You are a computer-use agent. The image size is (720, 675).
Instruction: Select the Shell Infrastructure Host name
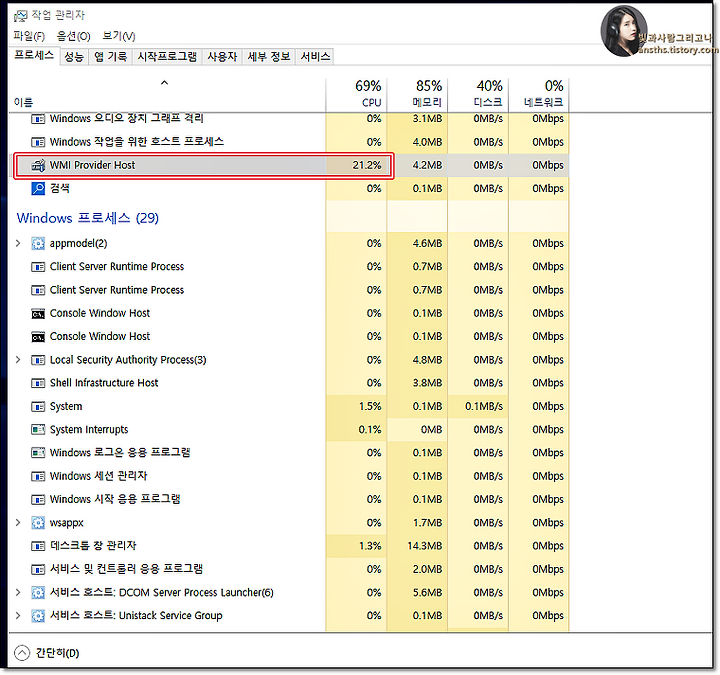click(104, 383)
